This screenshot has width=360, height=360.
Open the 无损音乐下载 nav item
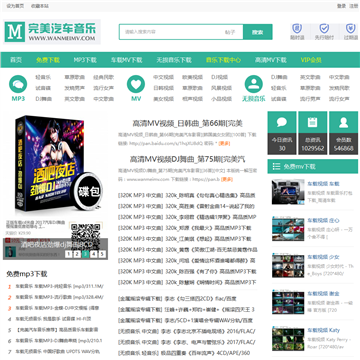pos(174,60)
